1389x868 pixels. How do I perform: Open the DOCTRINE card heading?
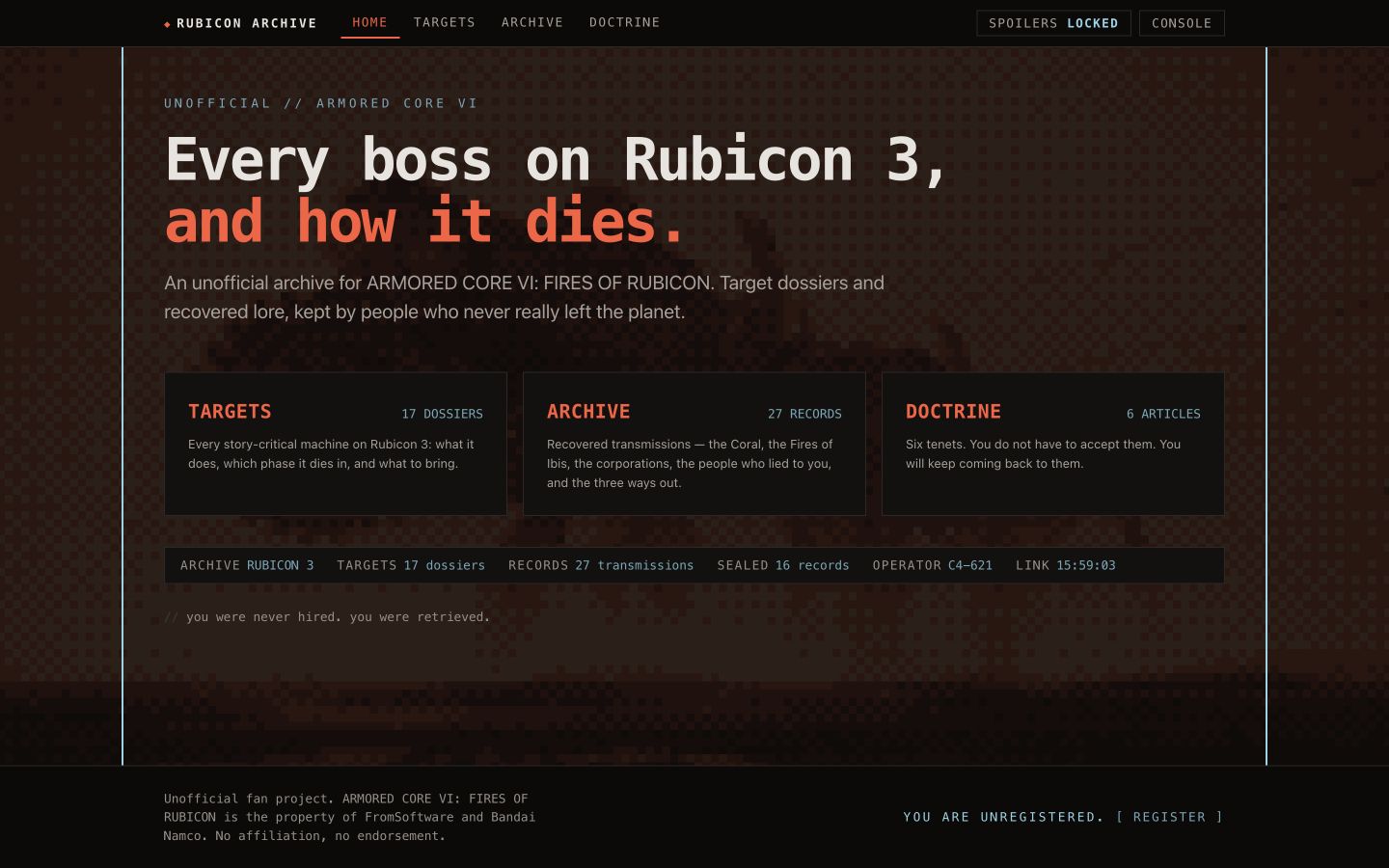(x=953, y=412)
